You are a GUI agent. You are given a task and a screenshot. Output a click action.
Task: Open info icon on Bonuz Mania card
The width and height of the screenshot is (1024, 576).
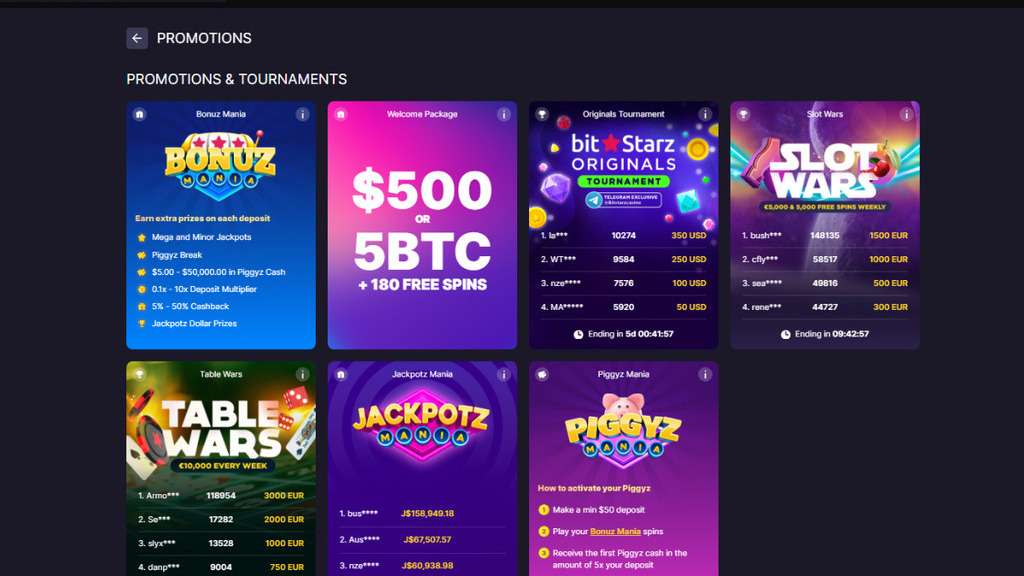tap(302, 114)
